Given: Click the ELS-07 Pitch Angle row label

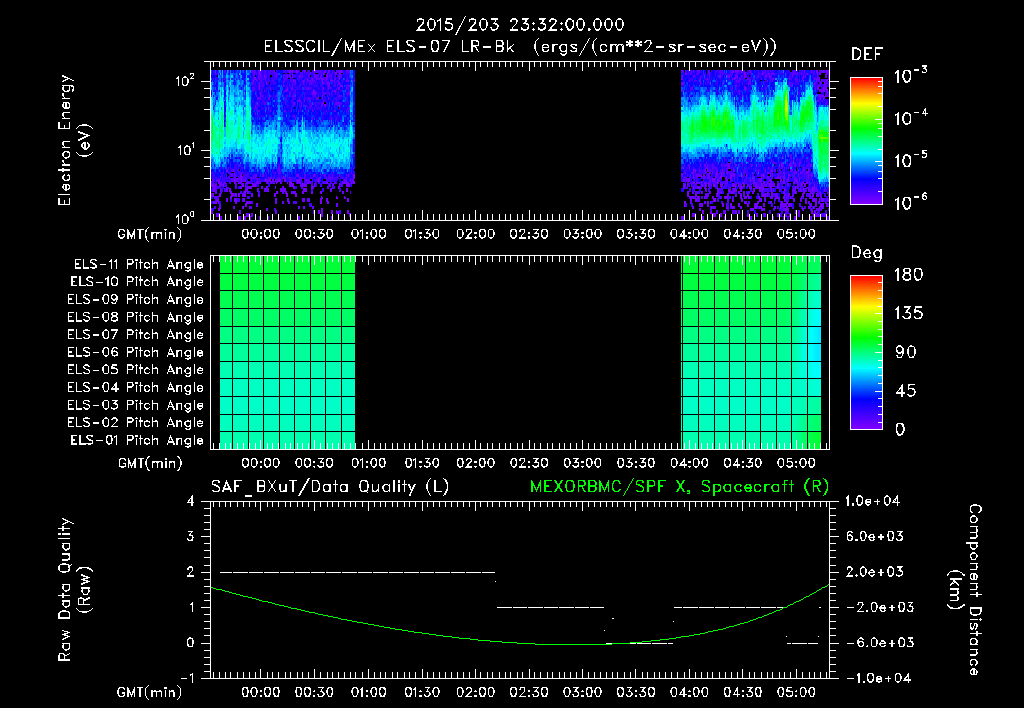Looking at the screenshot, I should point(135,335).
